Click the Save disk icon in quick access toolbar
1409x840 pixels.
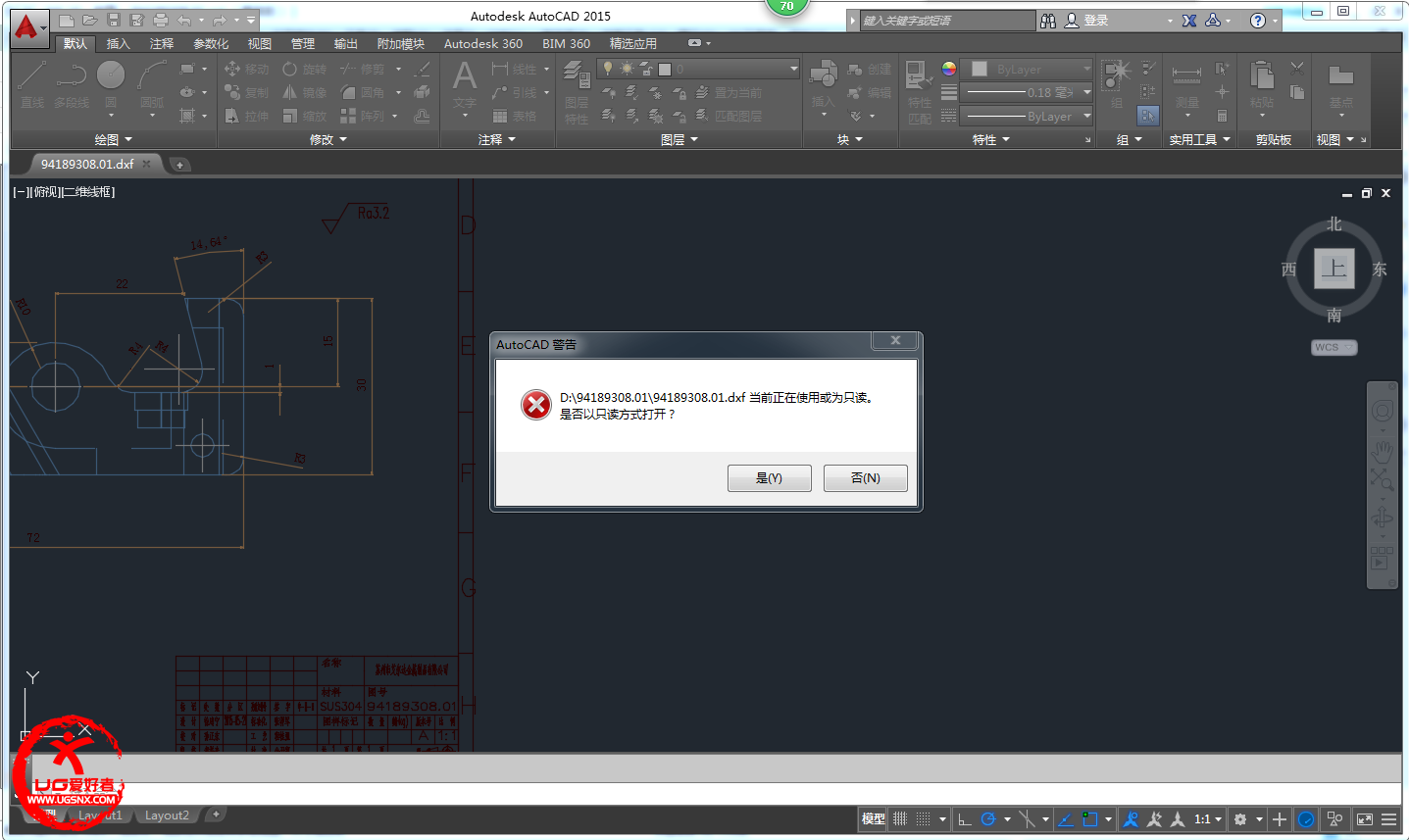click(114, 20)
